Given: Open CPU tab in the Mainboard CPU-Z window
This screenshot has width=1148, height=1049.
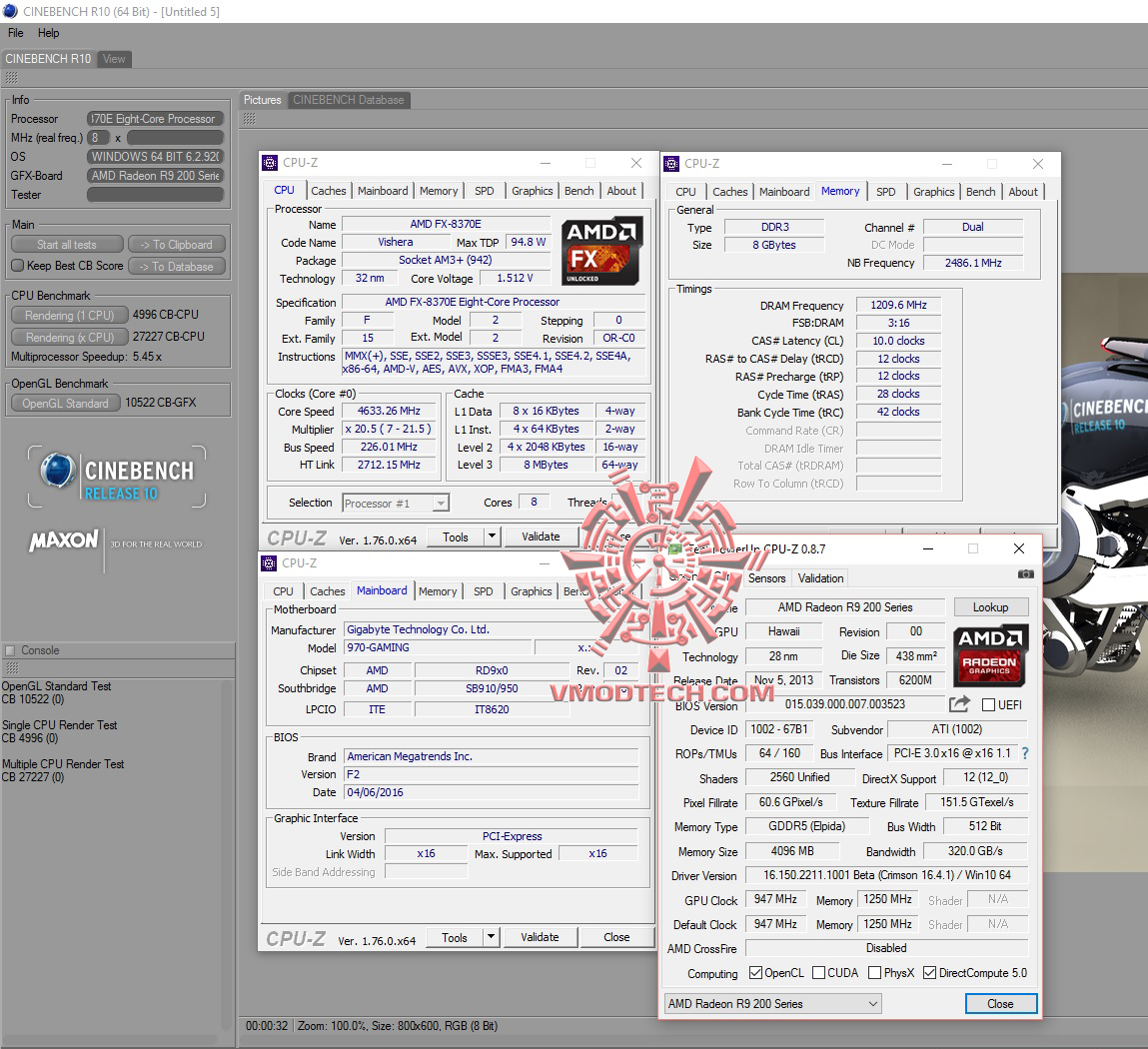Looking at the screenshot, I should coord(284,591).
